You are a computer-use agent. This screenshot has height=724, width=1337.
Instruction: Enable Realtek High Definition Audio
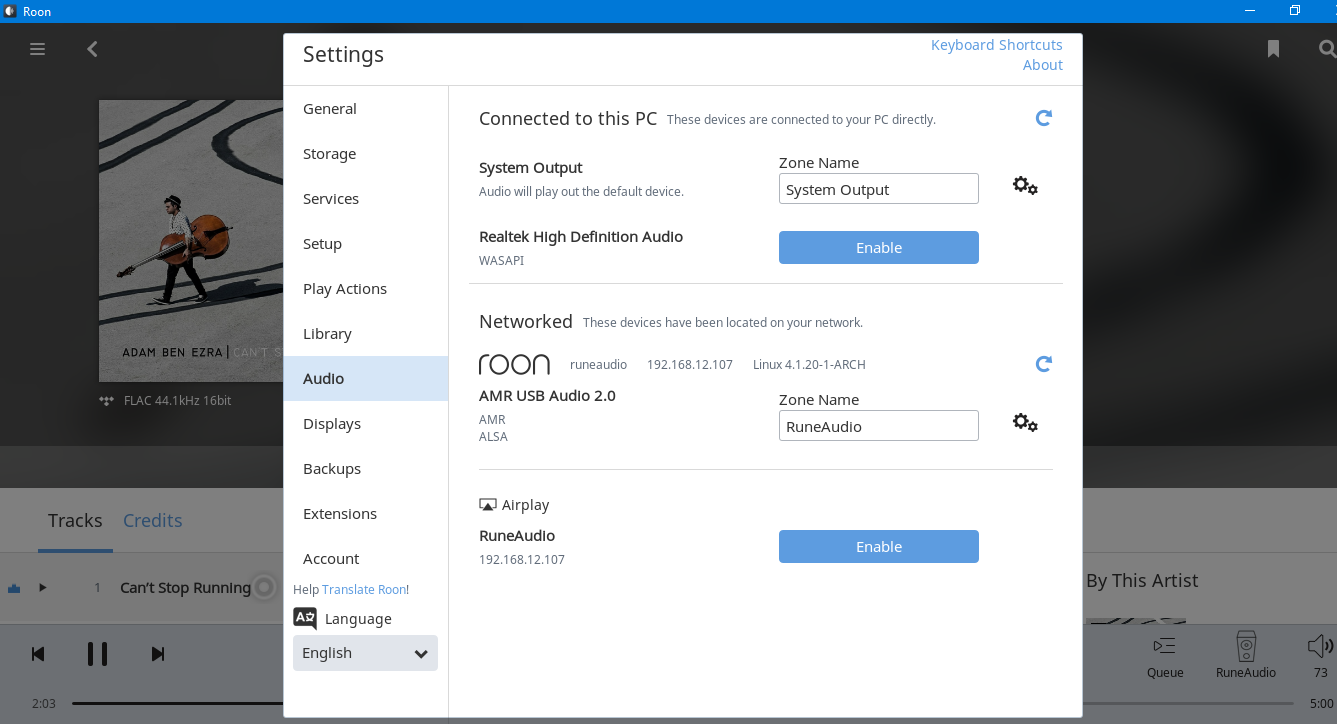(879, 248)
